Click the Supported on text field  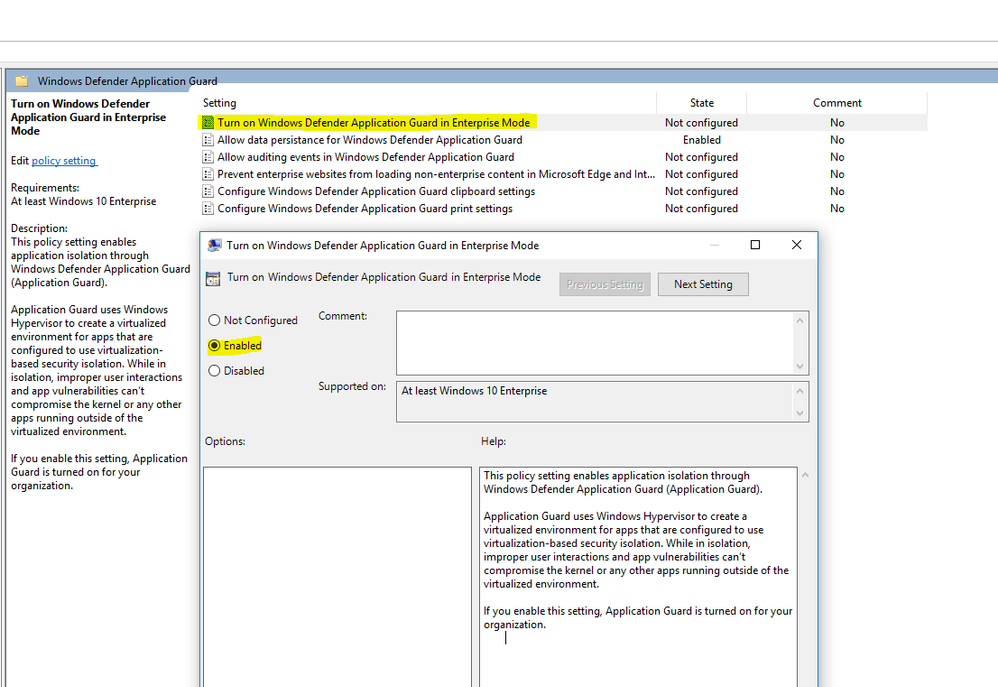595,402
